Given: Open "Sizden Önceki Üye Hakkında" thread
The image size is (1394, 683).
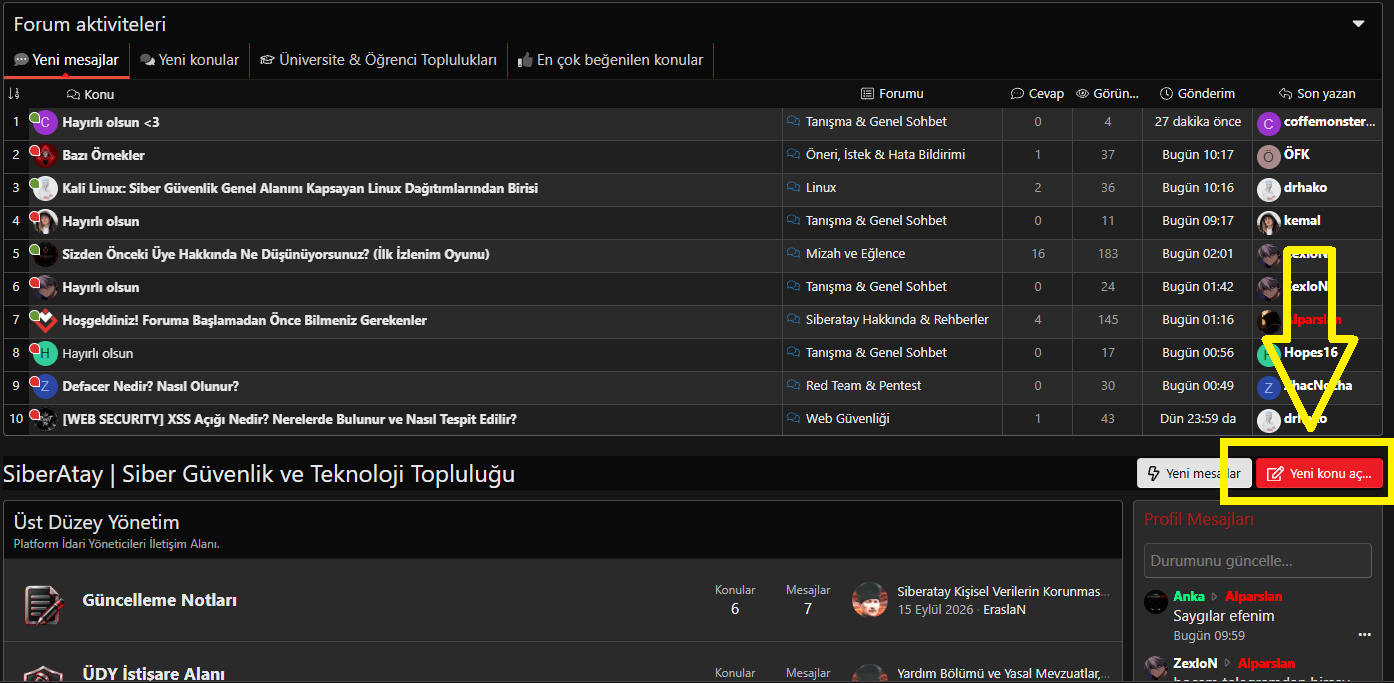Looking at the screenshot, I should [x=276, y=254].
